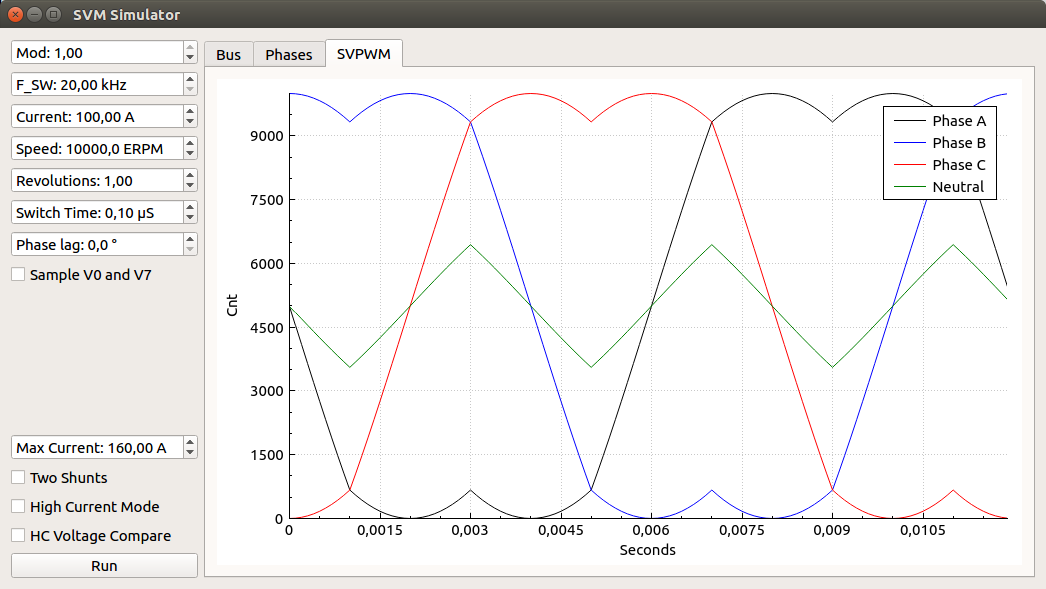The image size is (1046, 589).
Task: Switch to the Bus tab
Action: 228,55
